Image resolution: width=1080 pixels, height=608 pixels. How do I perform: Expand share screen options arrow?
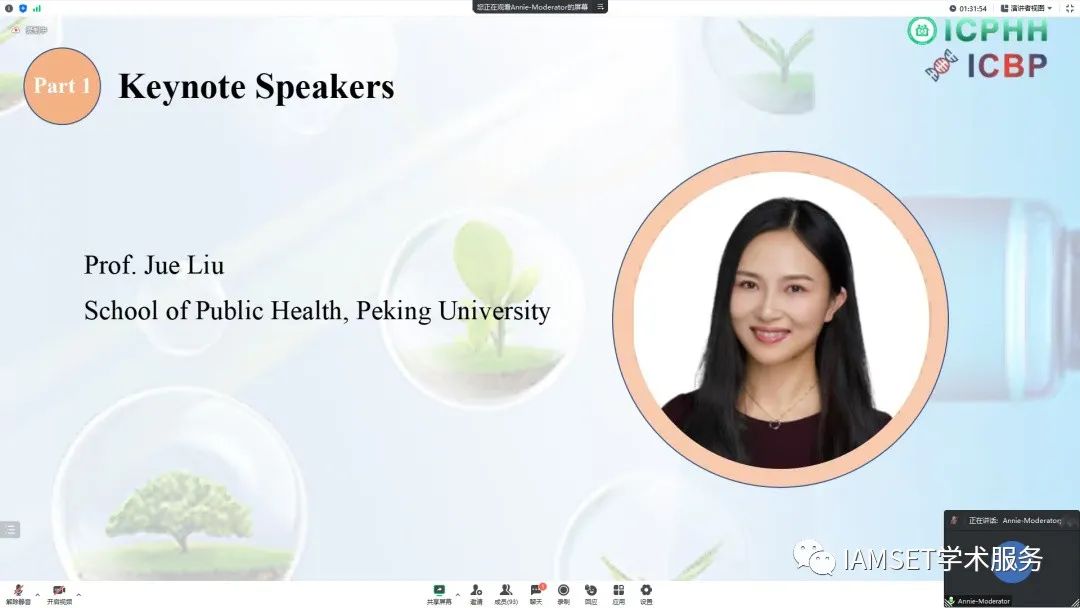click(458, 594)
